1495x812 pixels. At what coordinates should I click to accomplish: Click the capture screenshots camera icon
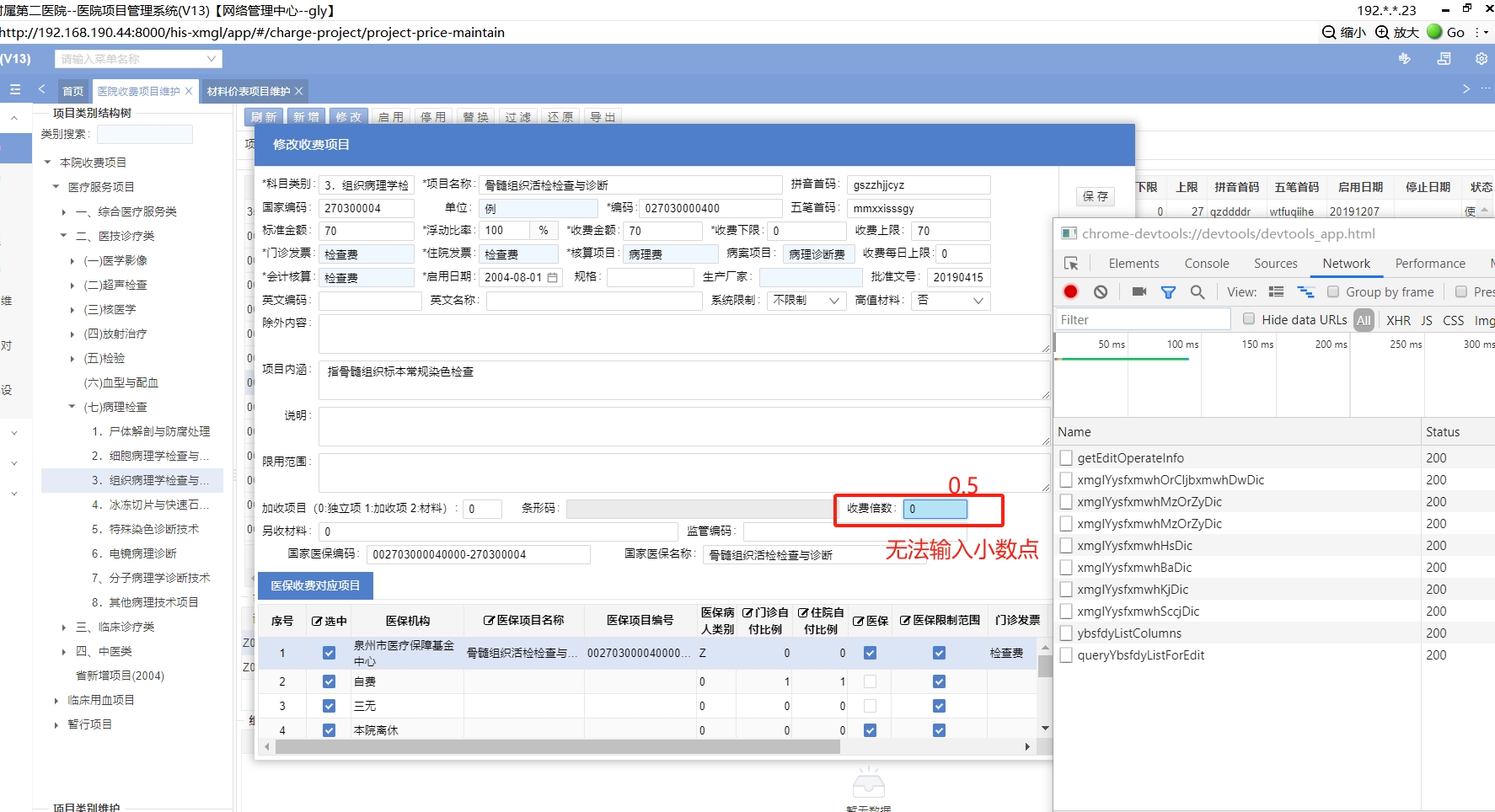click(x=1139, y=291)
